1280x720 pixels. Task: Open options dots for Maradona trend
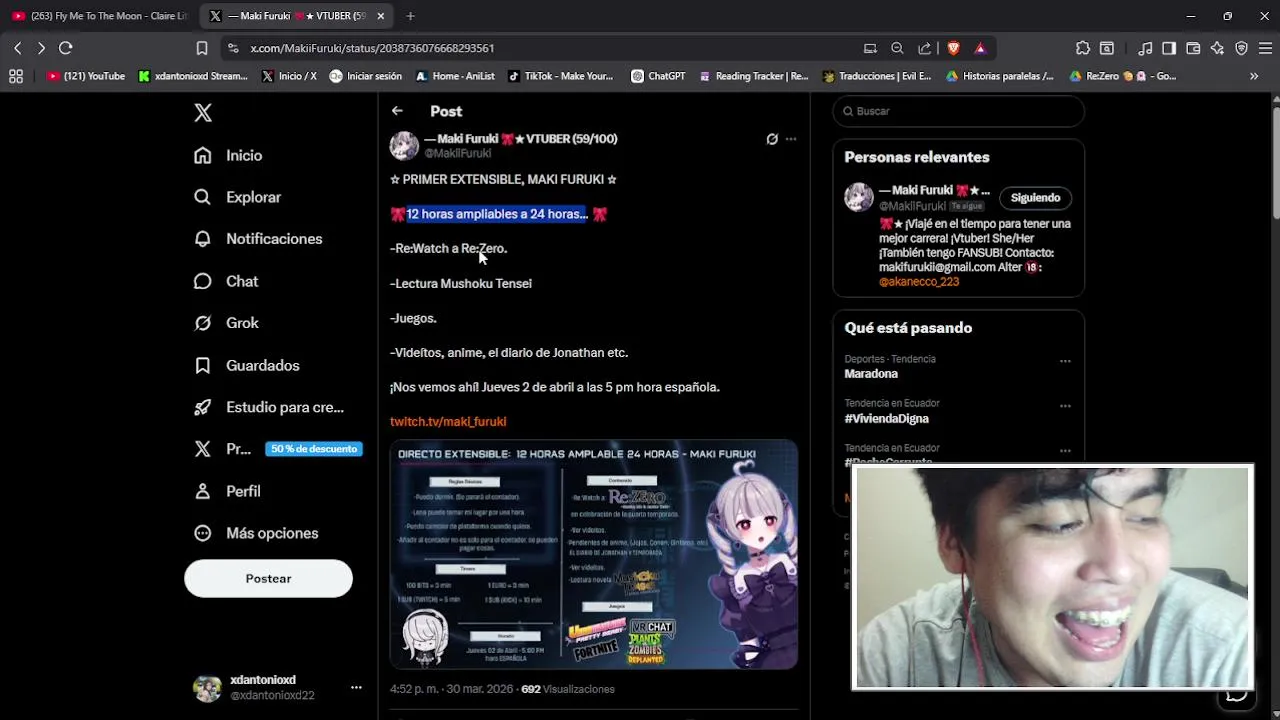coord(1065,361)
